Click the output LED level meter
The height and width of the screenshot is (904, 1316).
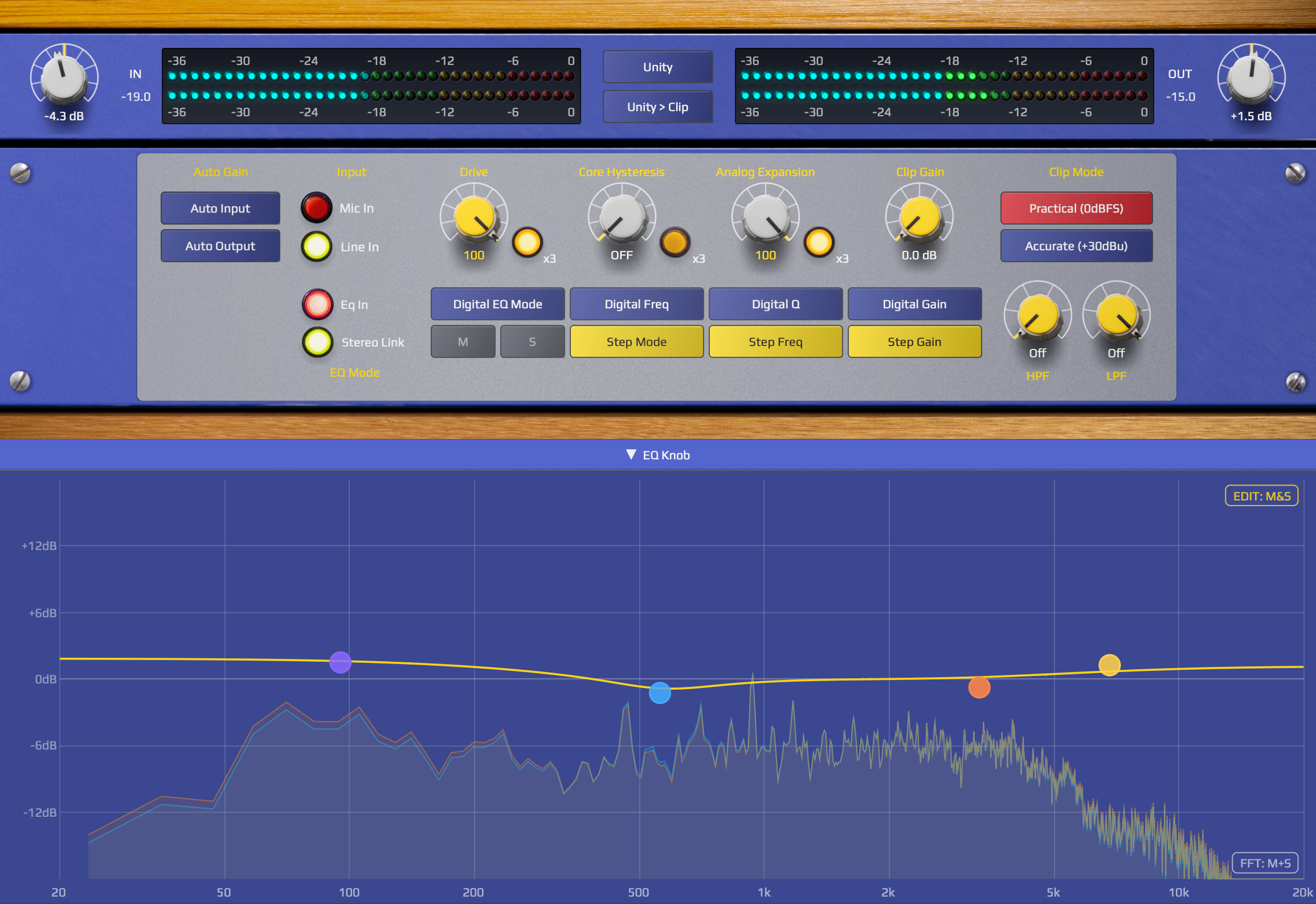945,86
